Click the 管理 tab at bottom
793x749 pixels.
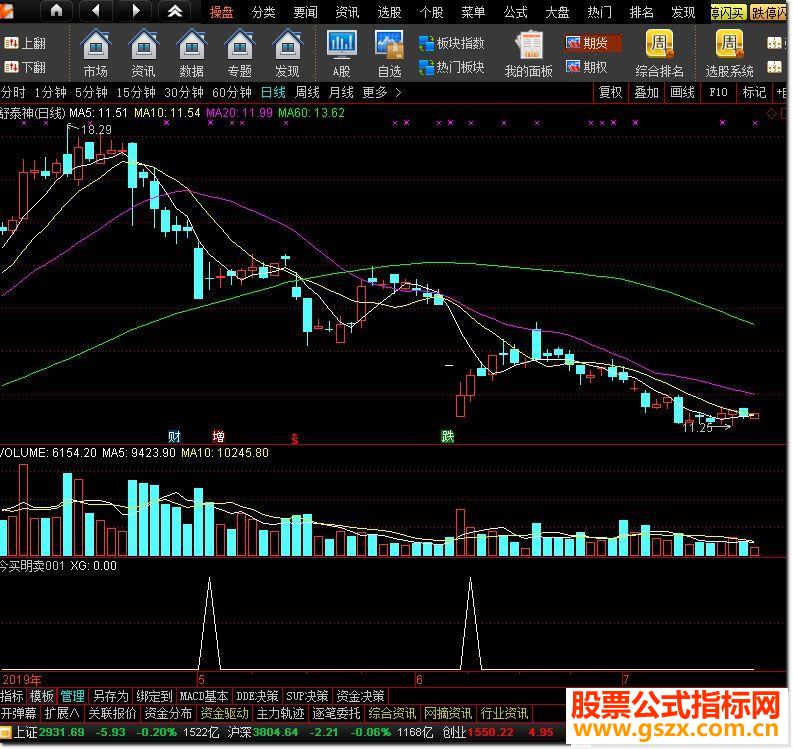pos(72,696)
